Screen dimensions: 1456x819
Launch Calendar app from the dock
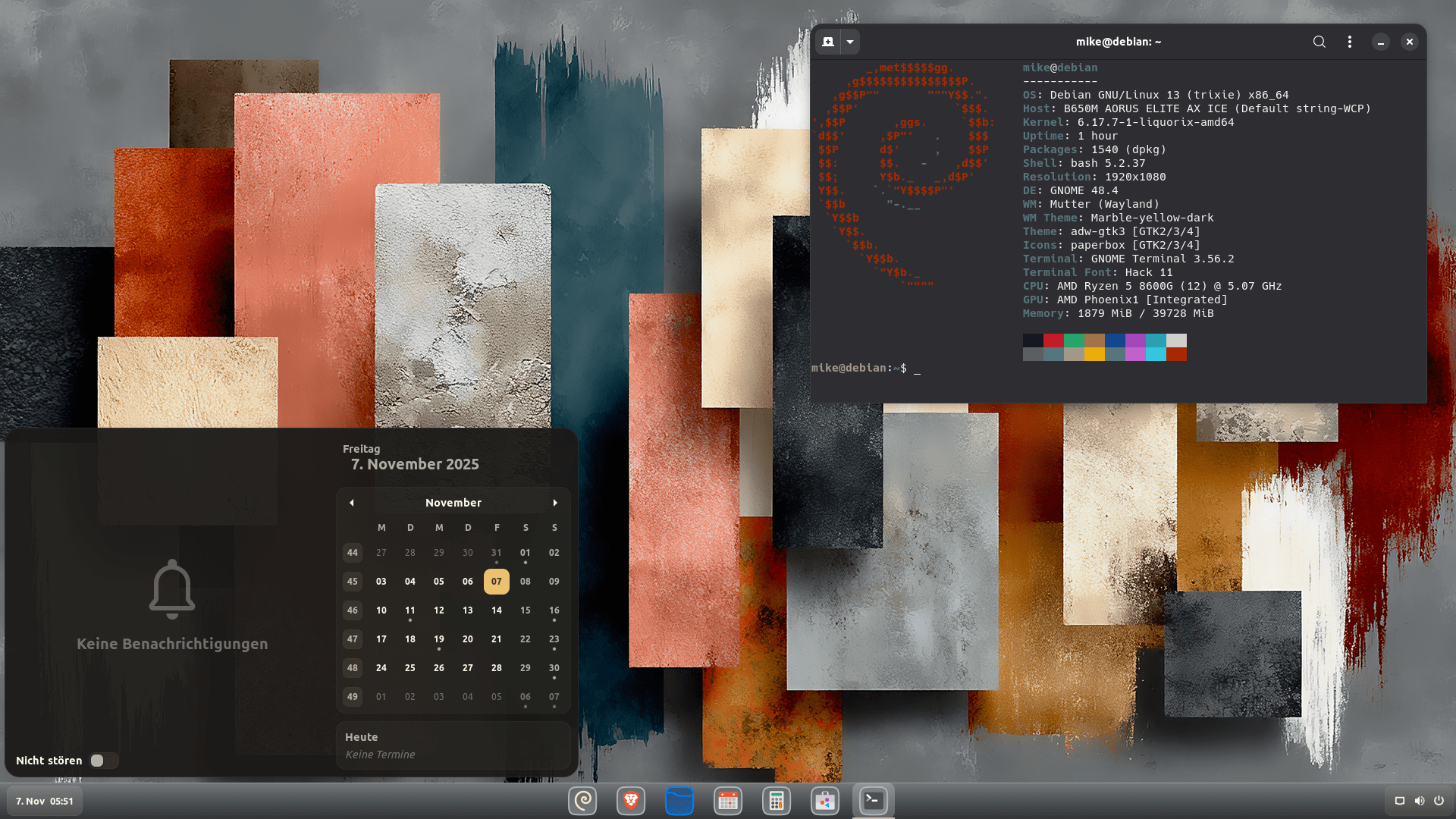(x=727, y=801)
